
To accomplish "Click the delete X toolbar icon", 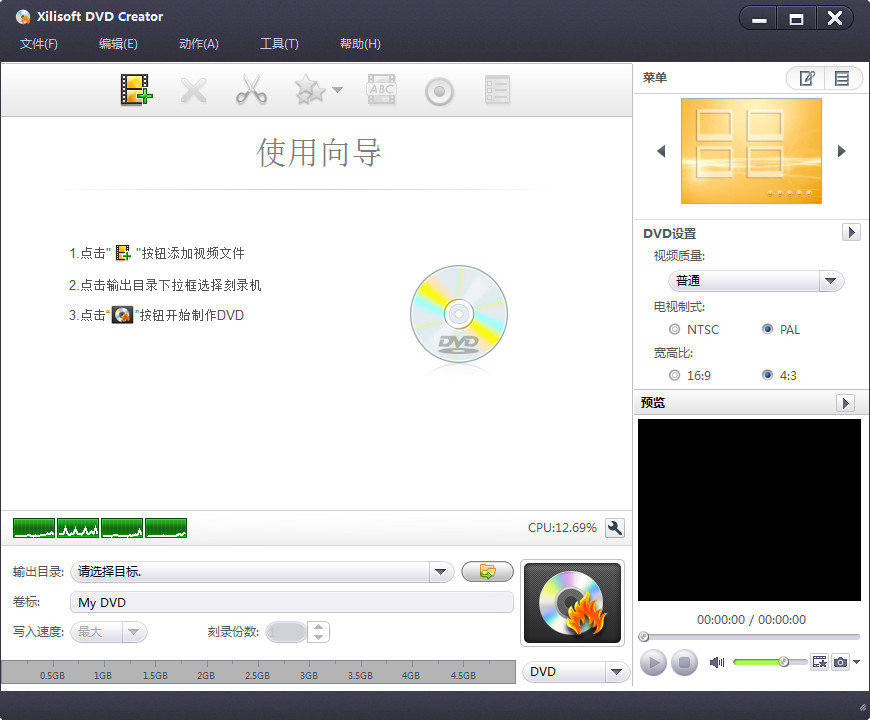I will click(194, 90).
